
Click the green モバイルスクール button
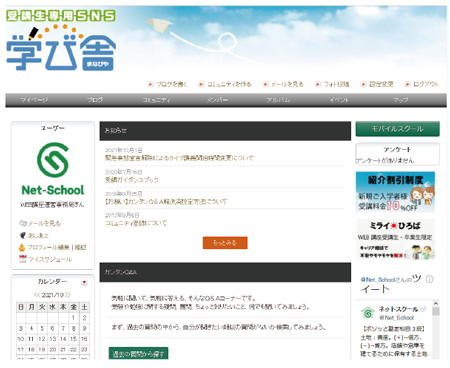pyautogui.click(x=397, y=129)
